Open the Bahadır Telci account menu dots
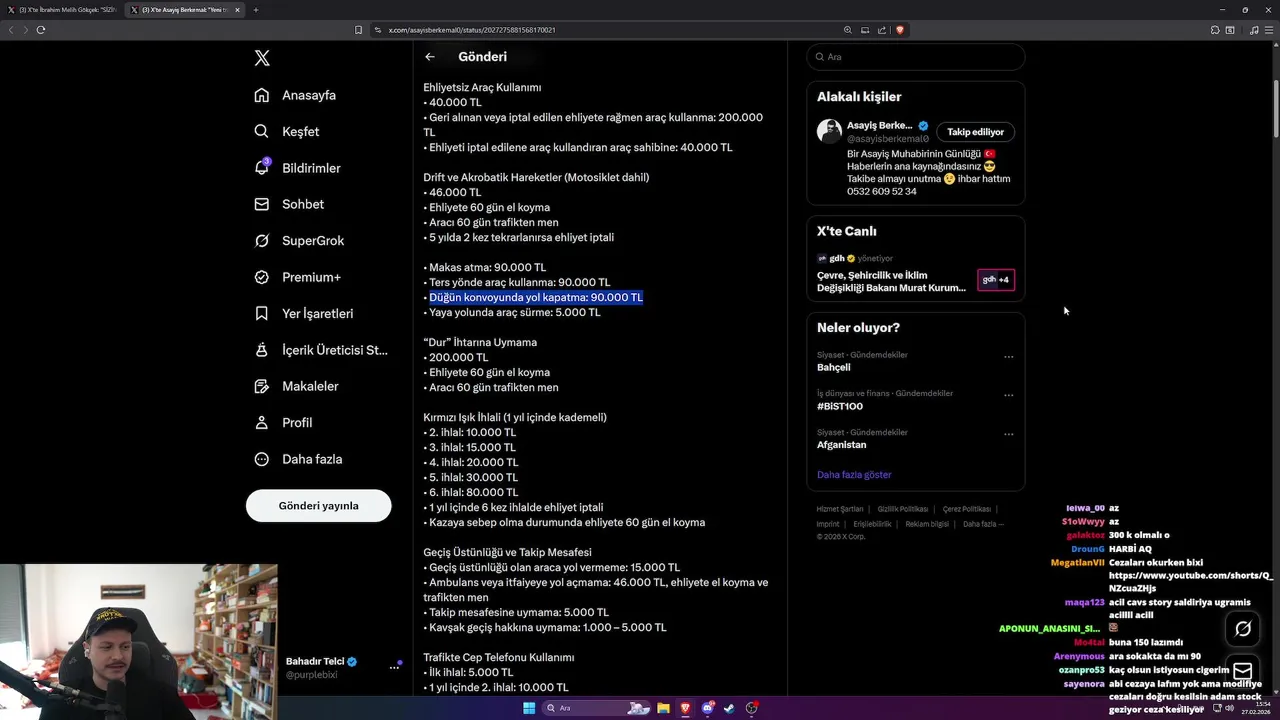The width and height of the screenshot is (1280, 720). pos(394,667)
